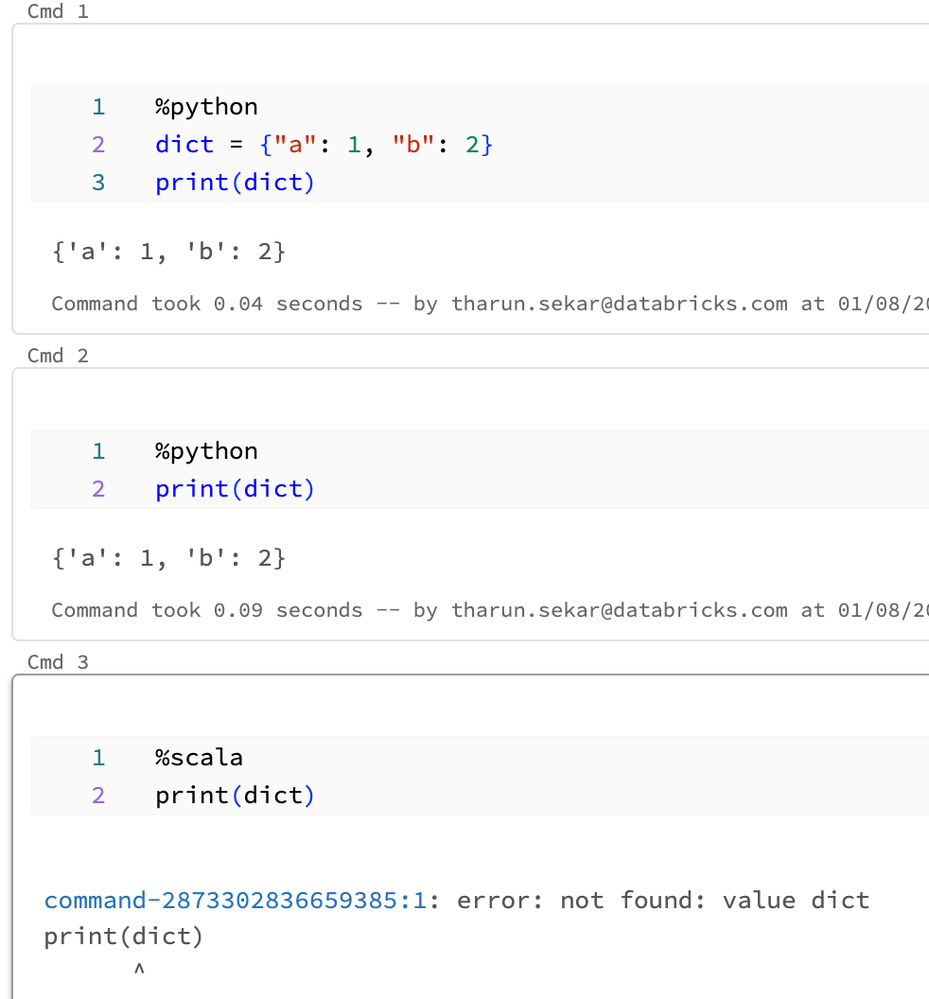
Task: Click line number 1 in Cmd 1
Action: 98,107
